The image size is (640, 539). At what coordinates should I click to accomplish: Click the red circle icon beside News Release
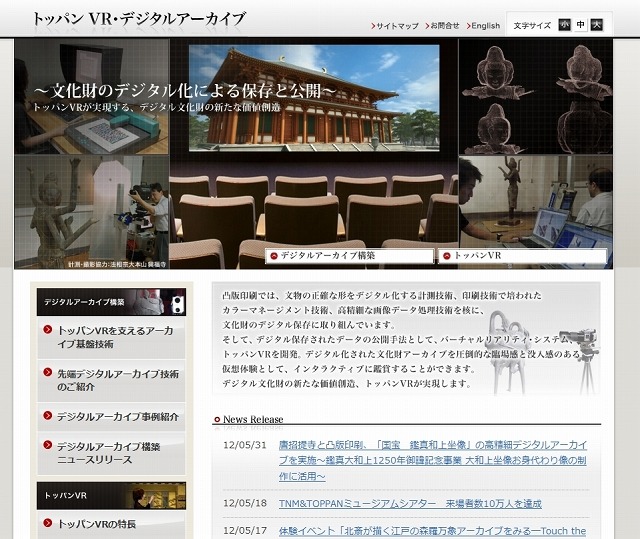point(217,419)
